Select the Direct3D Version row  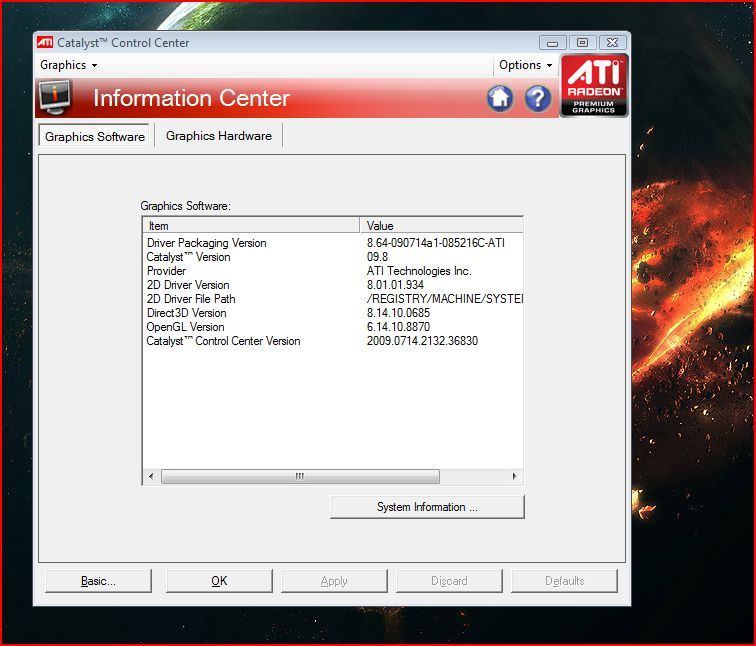pyautogui.click(x=333, y=313)
